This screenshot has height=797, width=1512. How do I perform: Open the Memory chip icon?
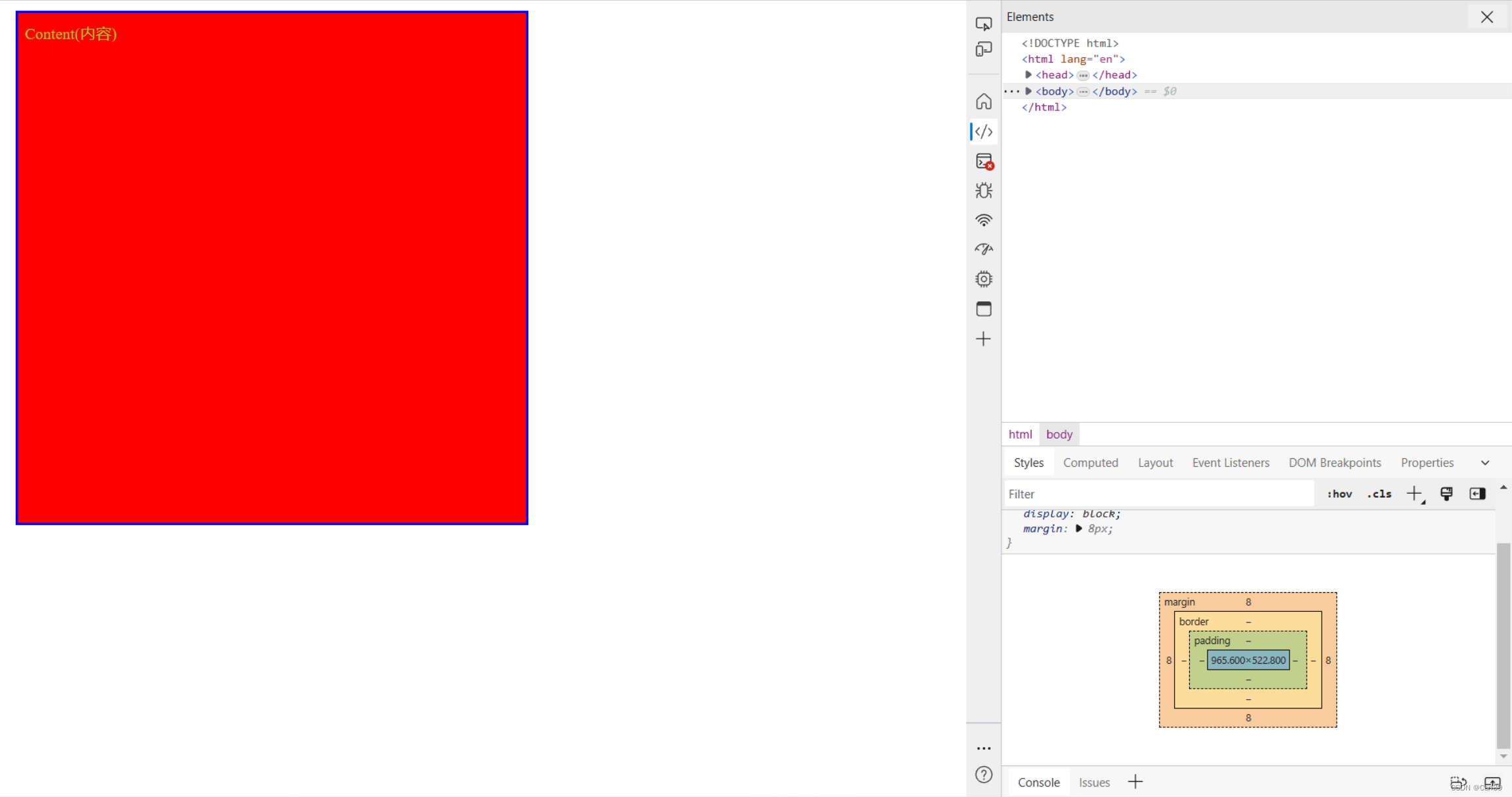[x=983, y=279]
